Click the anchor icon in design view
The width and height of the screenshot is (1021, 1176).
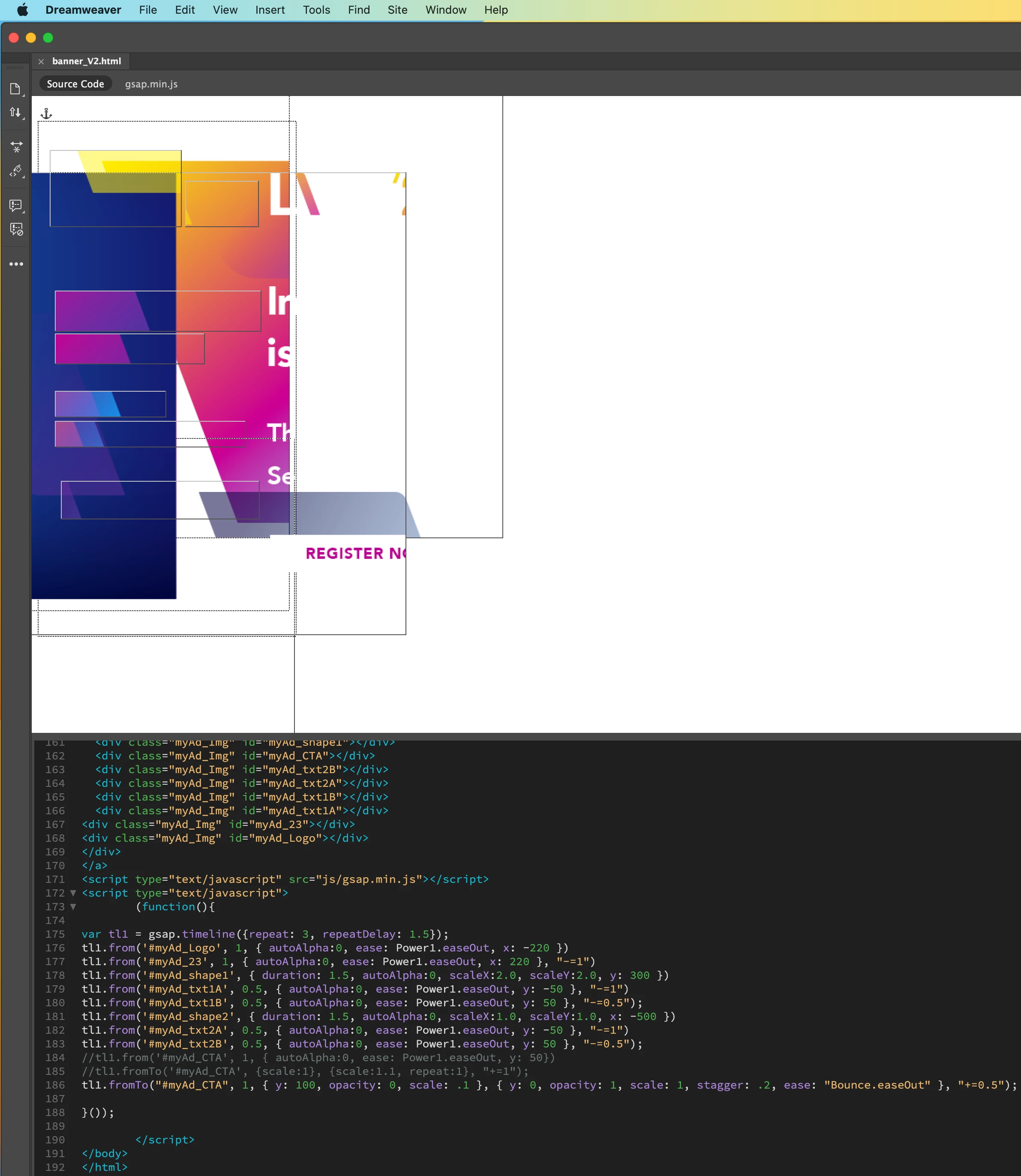(x=46, y=114)
